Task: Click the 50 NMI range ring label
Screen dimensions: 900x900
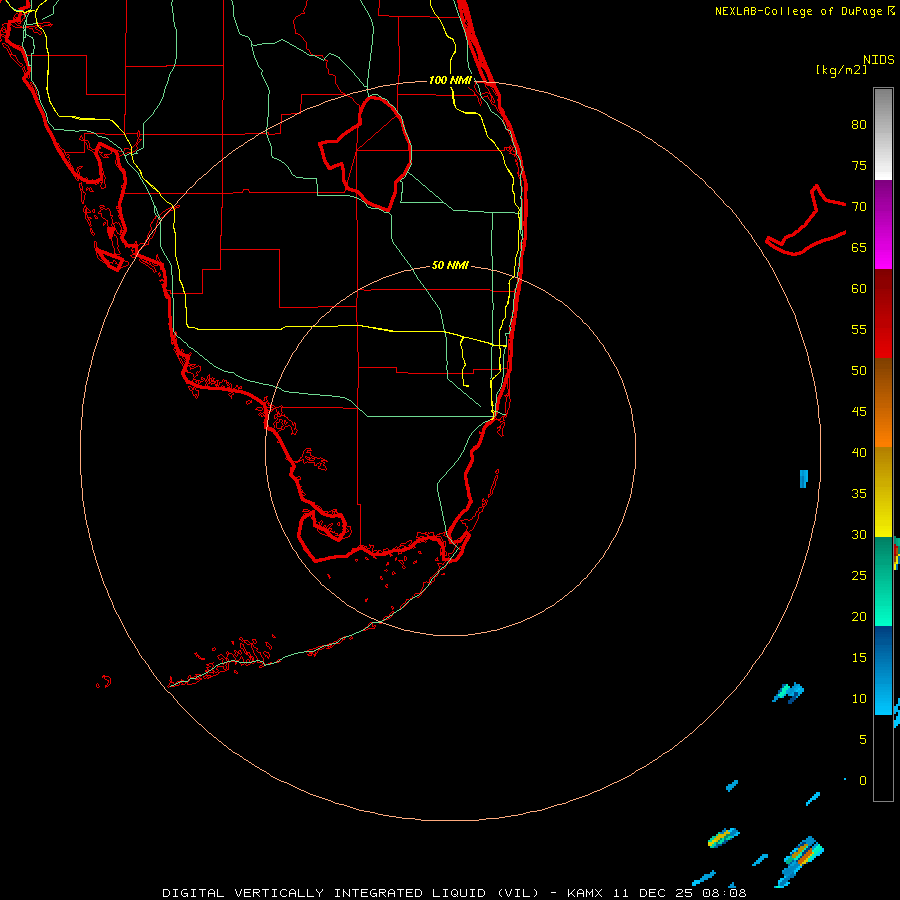Action: [450, 265]
